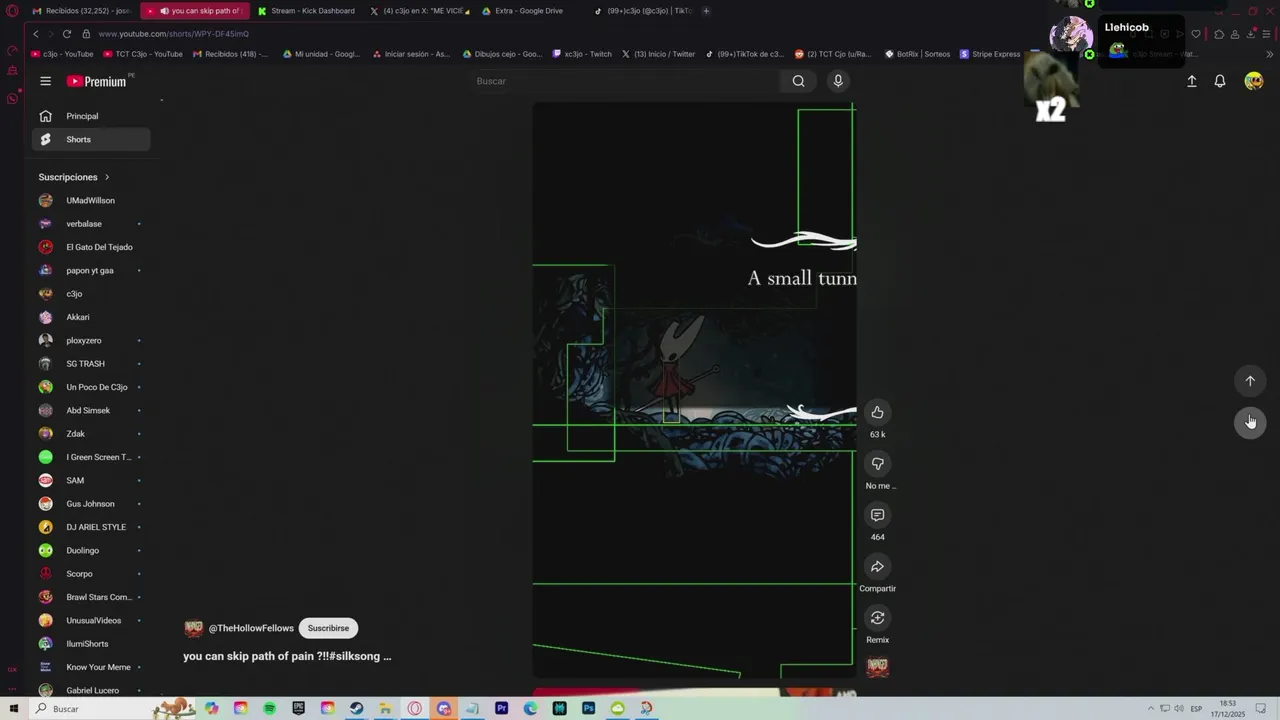
Task: Open the Know Your Meme channel
Action: click(x=91, y=667)
